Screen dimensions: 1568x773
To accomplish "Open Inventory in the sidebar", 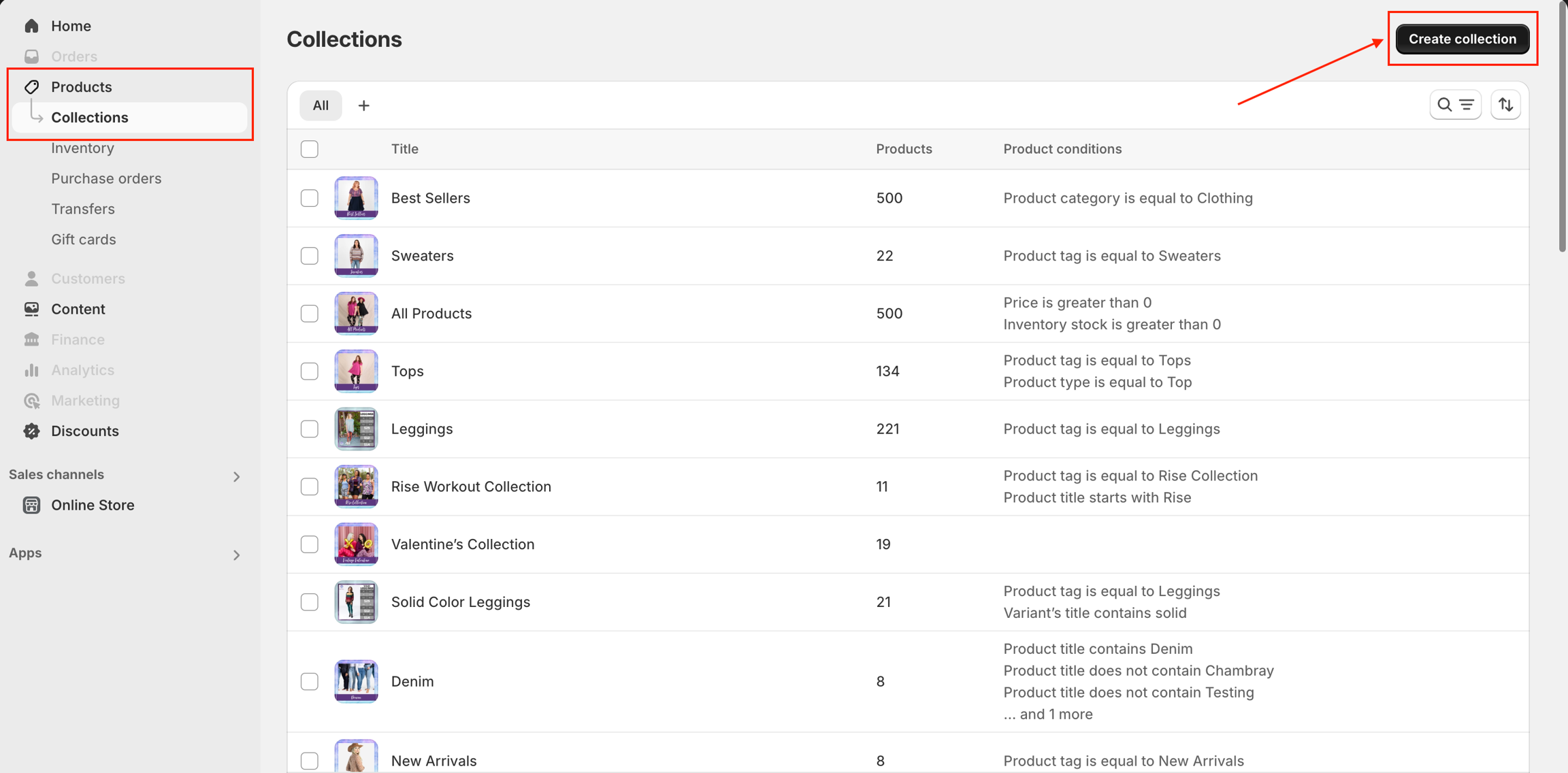I will [82, 148].
